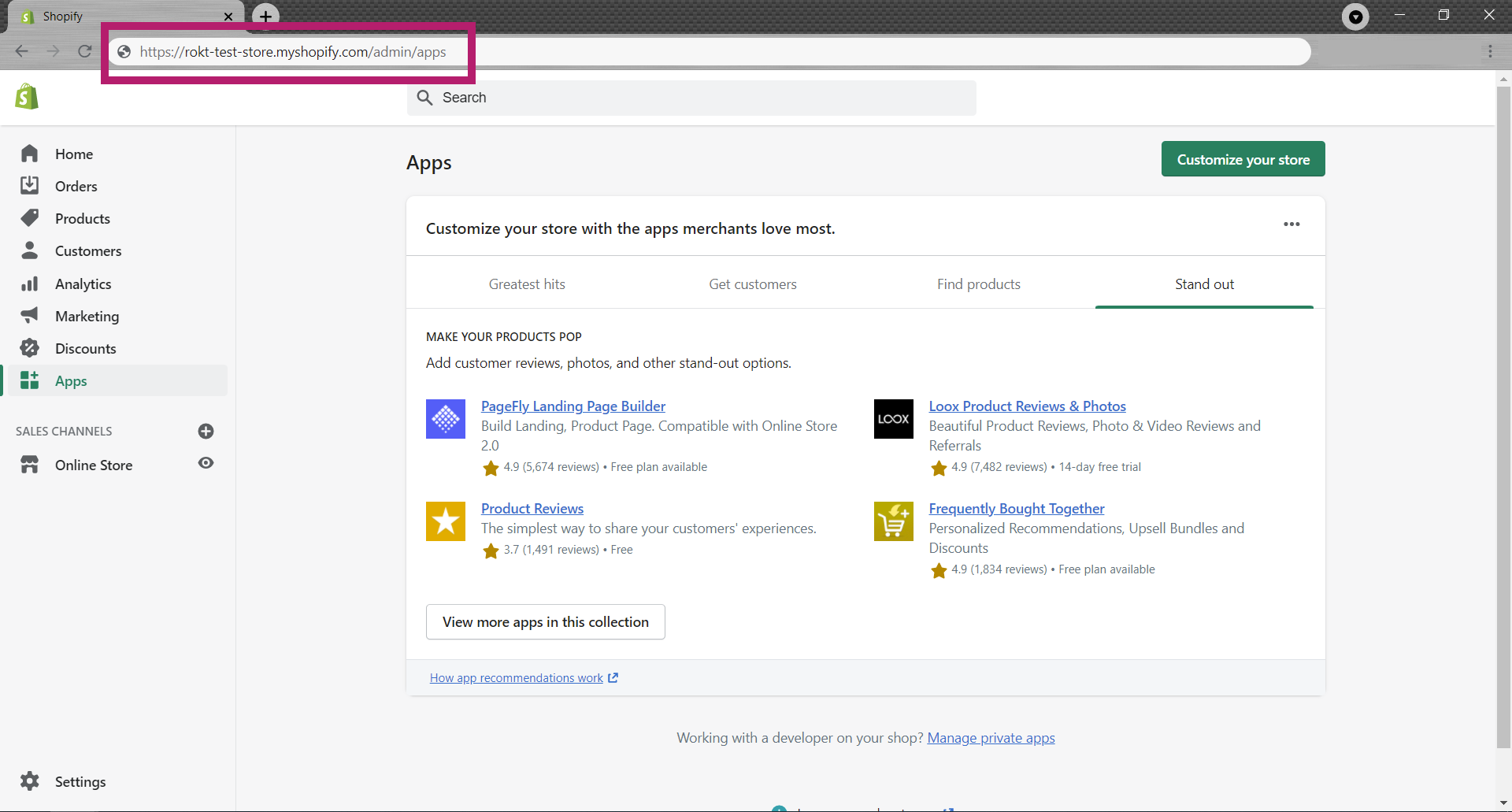Screen dimensions: 1512x812
Task: Open Settings in sidebar
Action: tap(80, 781)
